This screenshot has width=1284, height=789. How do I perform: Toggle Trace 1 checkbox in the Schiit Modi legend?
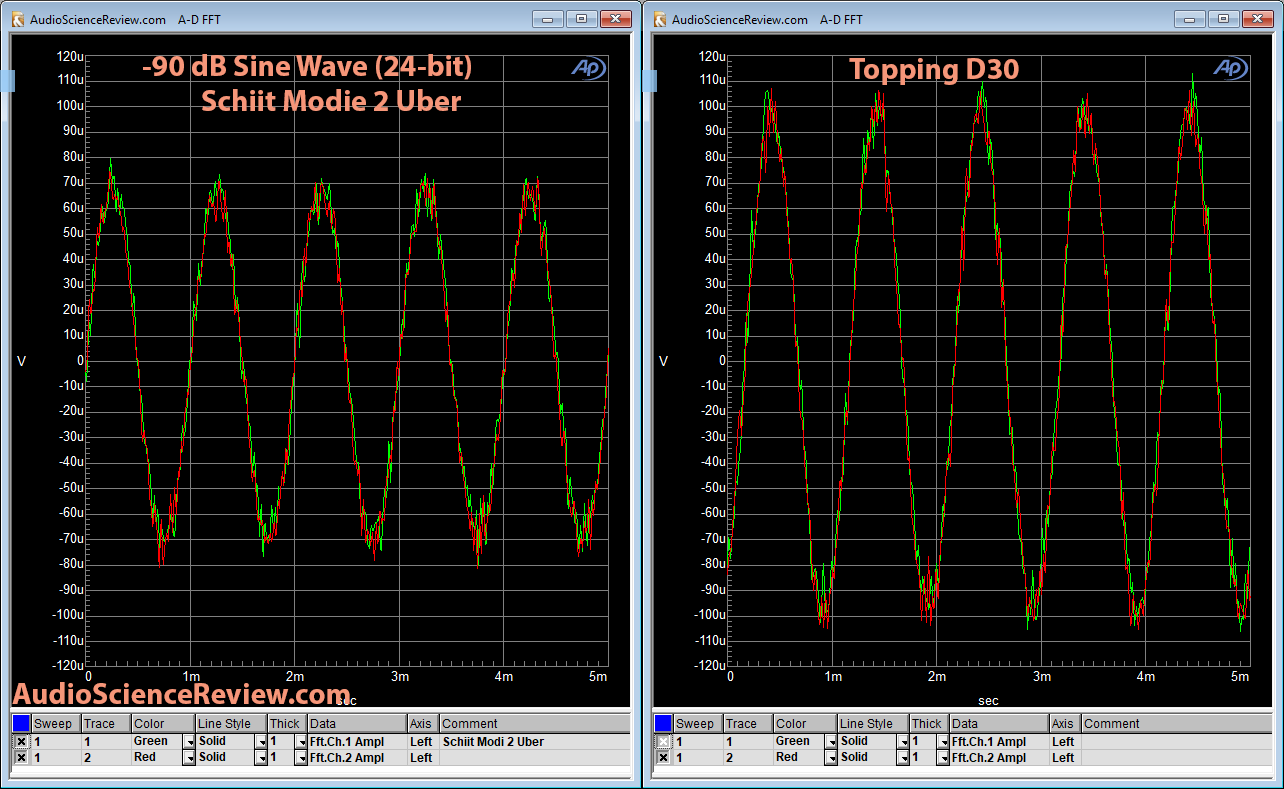point(21,742)
